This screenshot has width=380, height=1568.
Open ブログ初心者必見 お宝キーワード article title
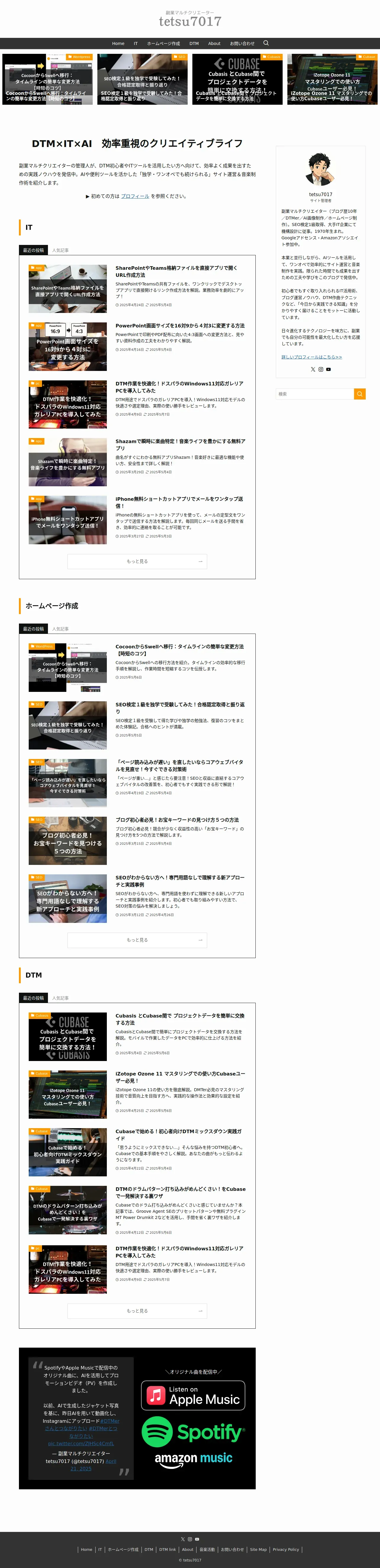point(177,820)
